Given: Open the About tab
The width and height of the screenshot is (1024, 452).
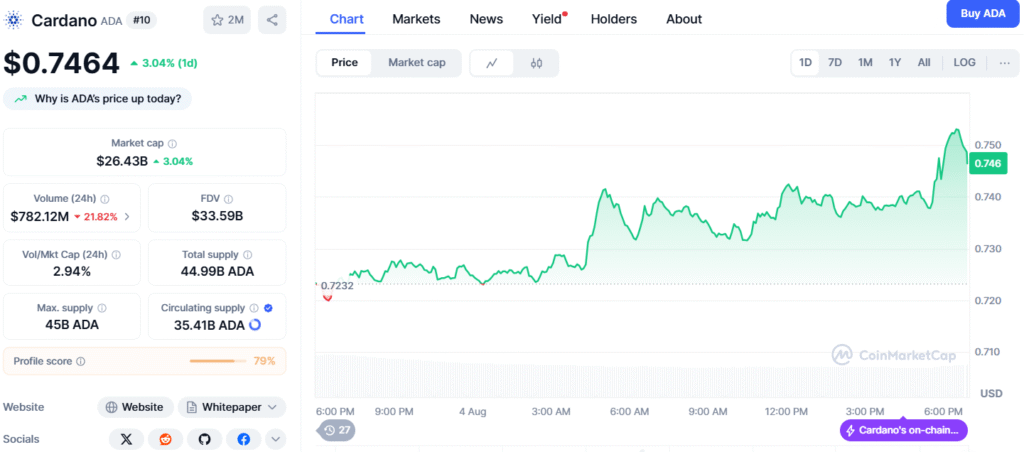Looking at the screenshot, I should (684, 20).
